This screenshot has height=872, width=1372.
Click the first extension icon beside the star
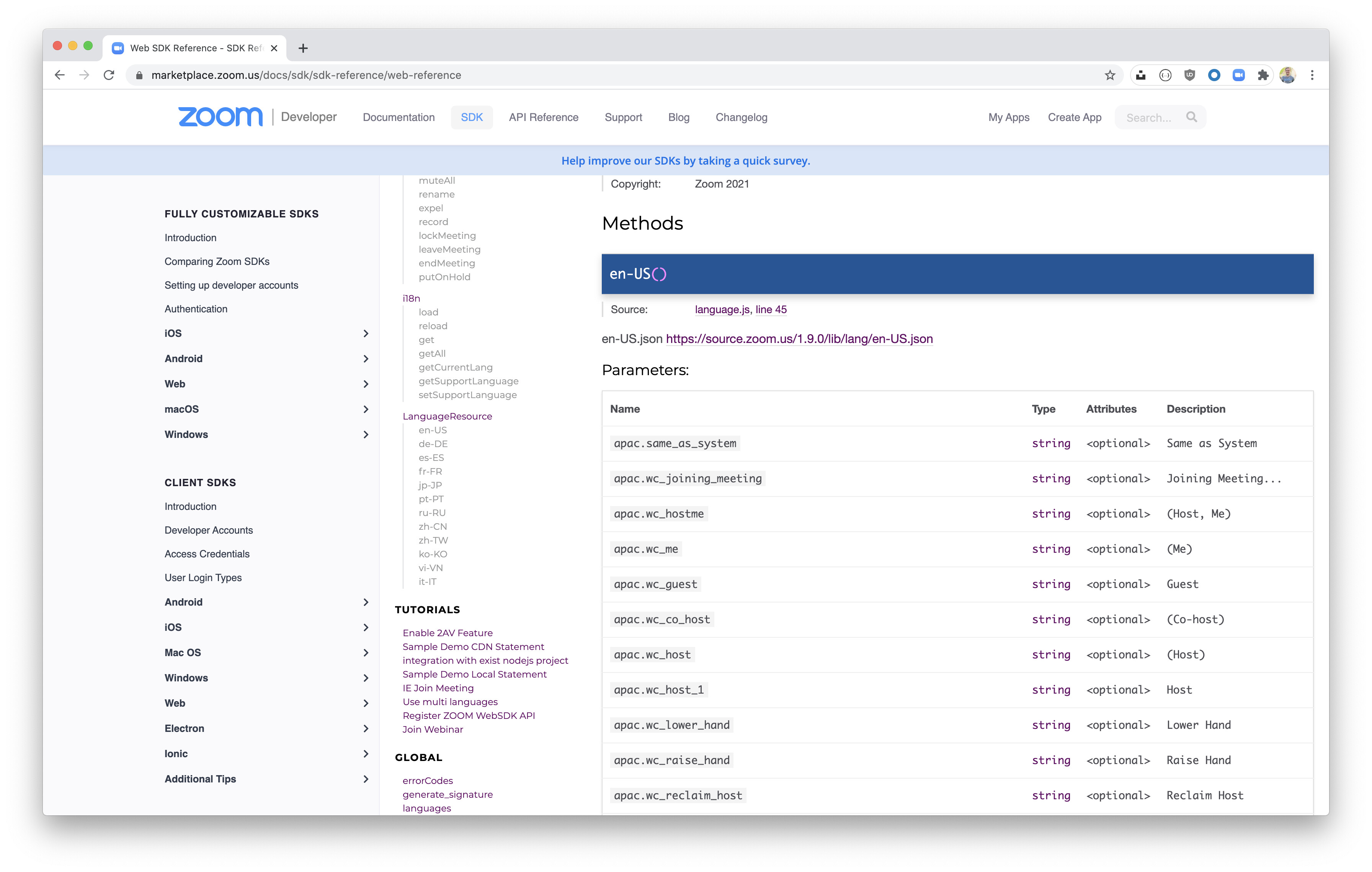1141,75
